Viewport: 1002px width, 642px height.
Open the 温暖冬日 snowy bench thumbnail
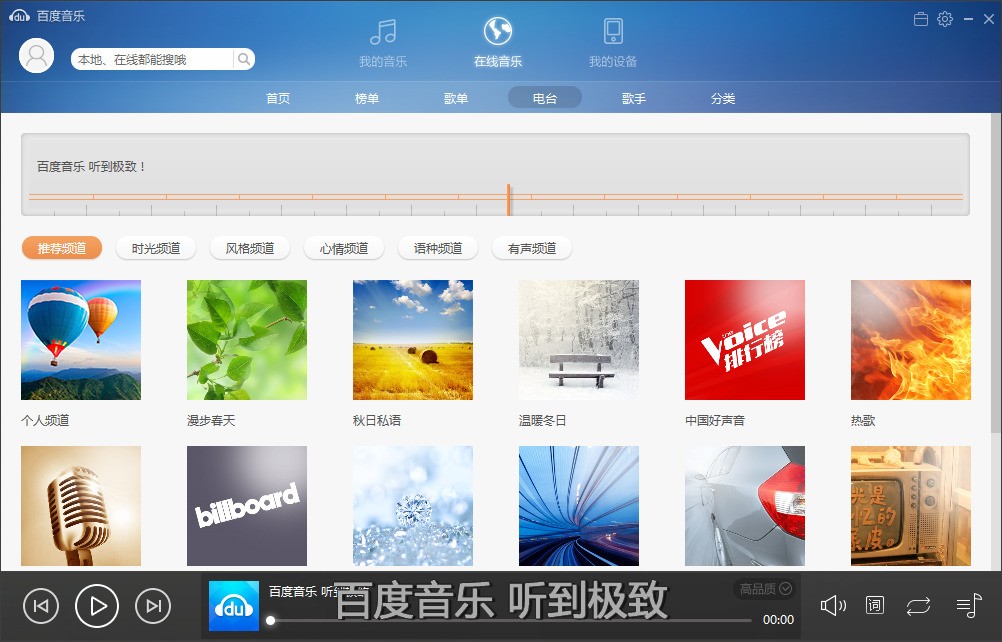tap(579, 340)
